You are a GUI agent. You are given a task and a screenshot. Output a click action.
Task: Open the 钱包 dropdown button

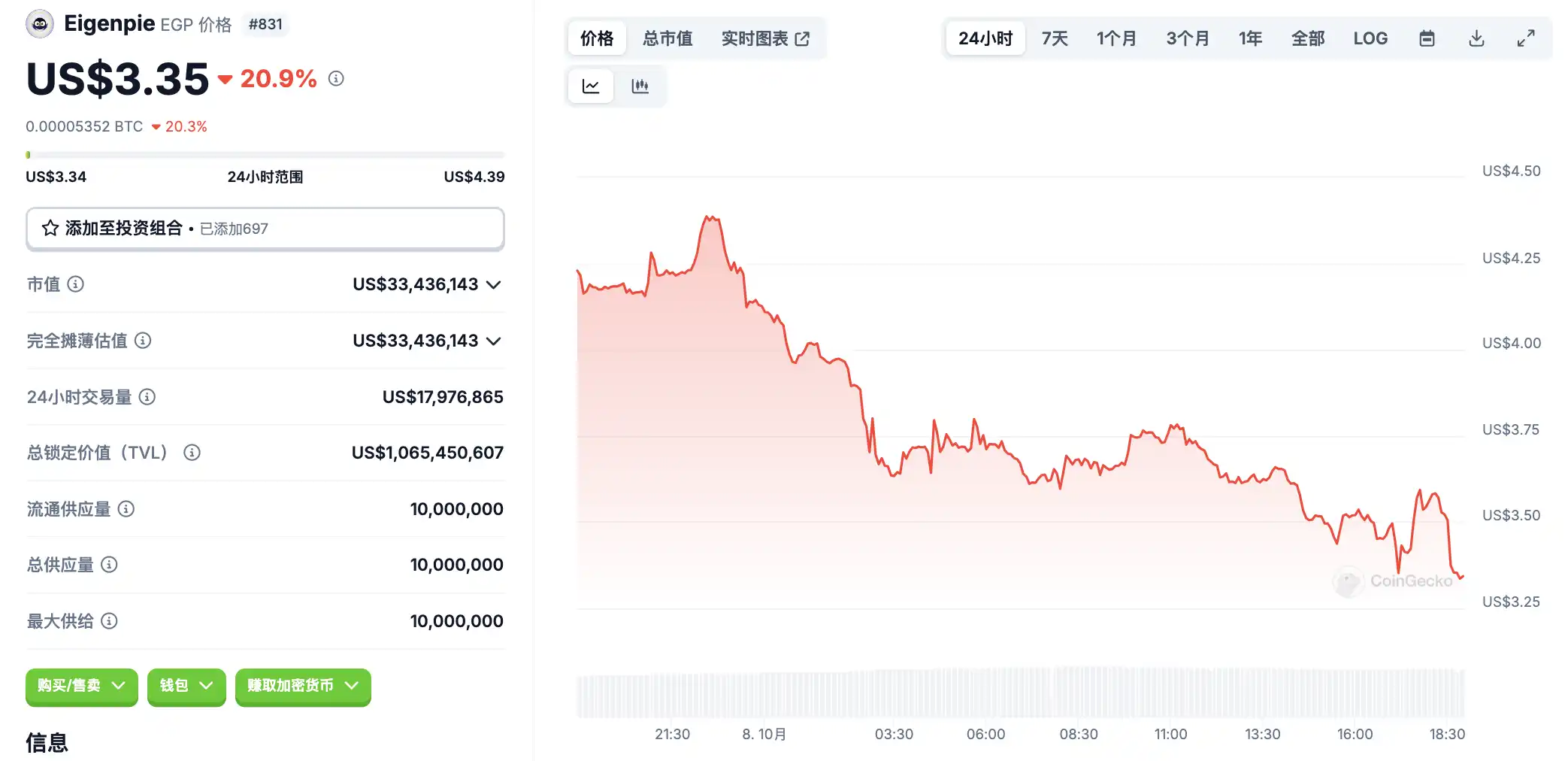(x=186, y=686)
